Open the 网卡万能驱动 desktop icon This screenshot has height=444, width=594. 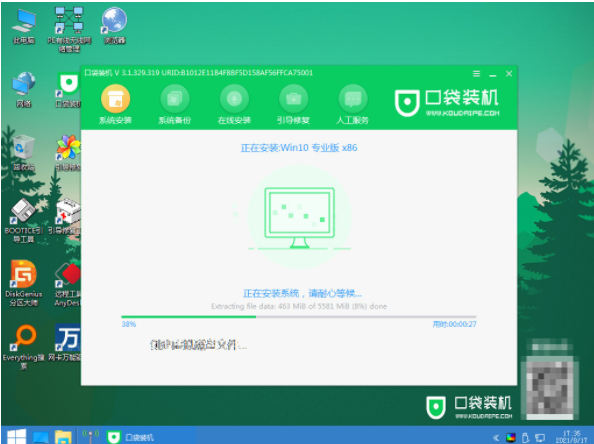[x=65, y=343]
